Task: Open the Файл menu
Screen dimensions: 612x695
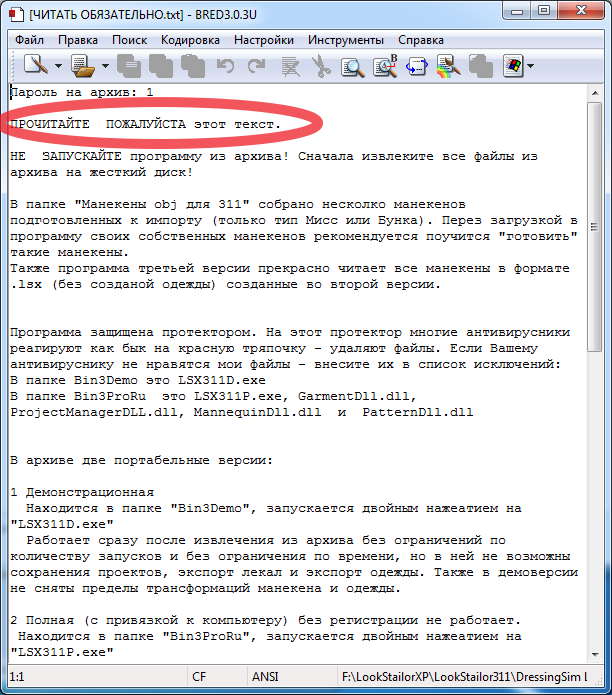Action: [x=29, y=40]
